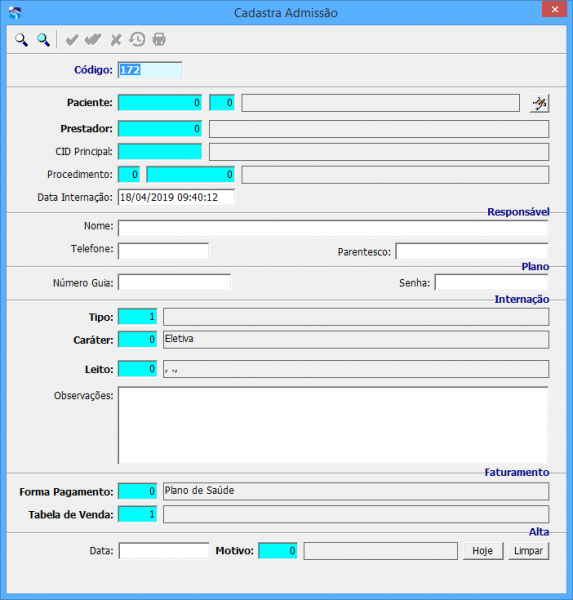Click the single checkmark confirm icon
Image resolution: width=573 pixels, height=600 pixels.
pyautogui.click(x=72, y=39)
